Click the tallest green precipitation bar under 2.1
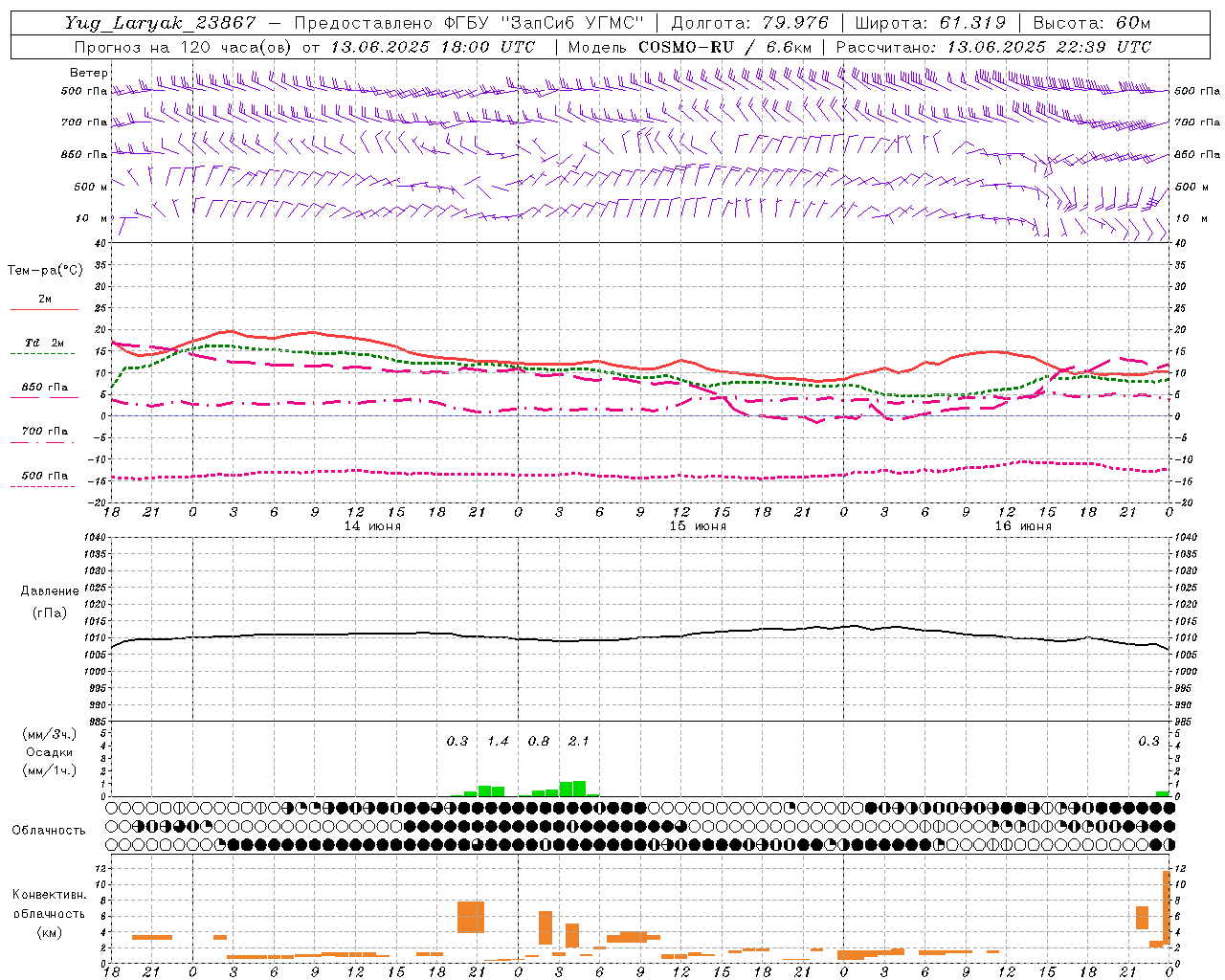This screenshot has height=980, width=1225. tap(579, 789)
